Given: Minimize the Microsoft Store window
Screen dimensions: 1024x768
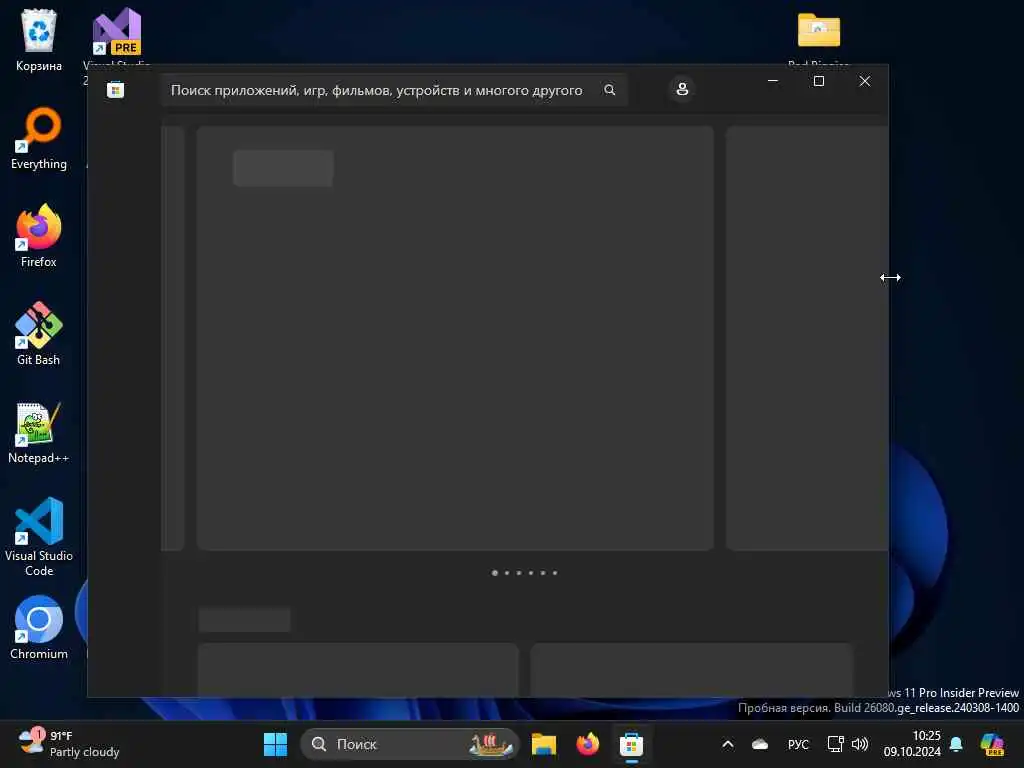Looking at the screenshot, I should pyautogui.click(x=773, y=81).
